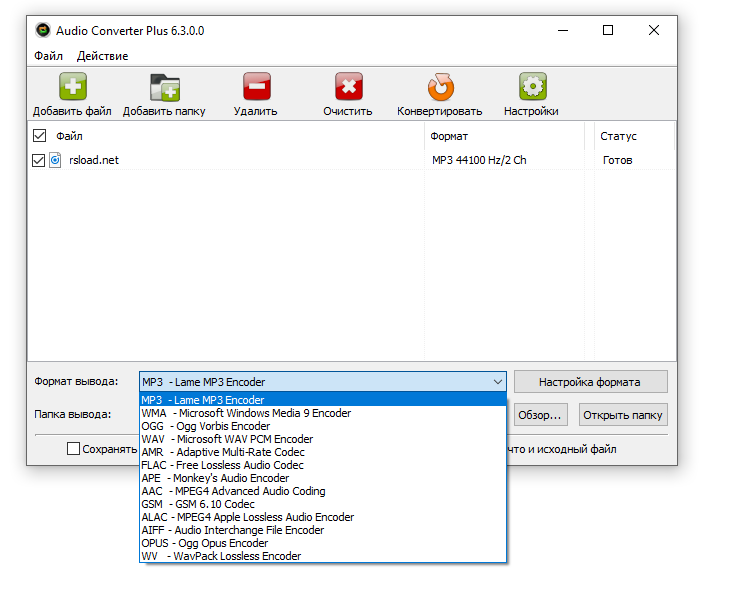
Task: Select FLAC - Free Lossless Audio Codec
Action: click(323, 465)
